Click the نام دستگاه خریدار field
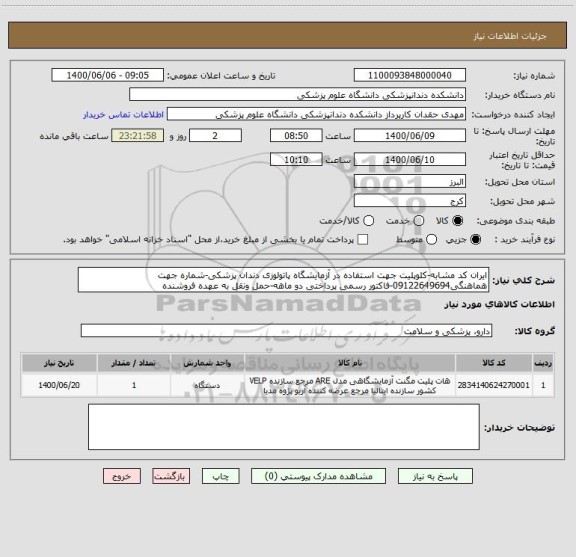The image size is (576, 557). coord(298,95)
